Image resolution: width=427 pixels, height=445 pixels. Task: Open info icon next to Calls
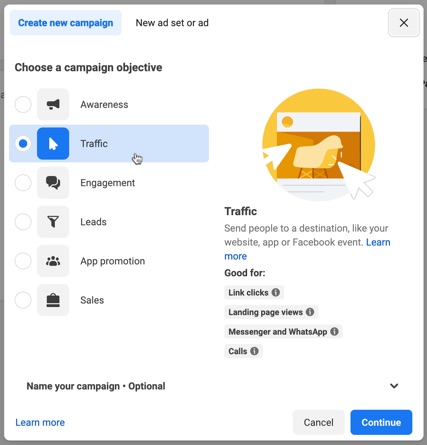pyautogui.click(x=254, y=351)
